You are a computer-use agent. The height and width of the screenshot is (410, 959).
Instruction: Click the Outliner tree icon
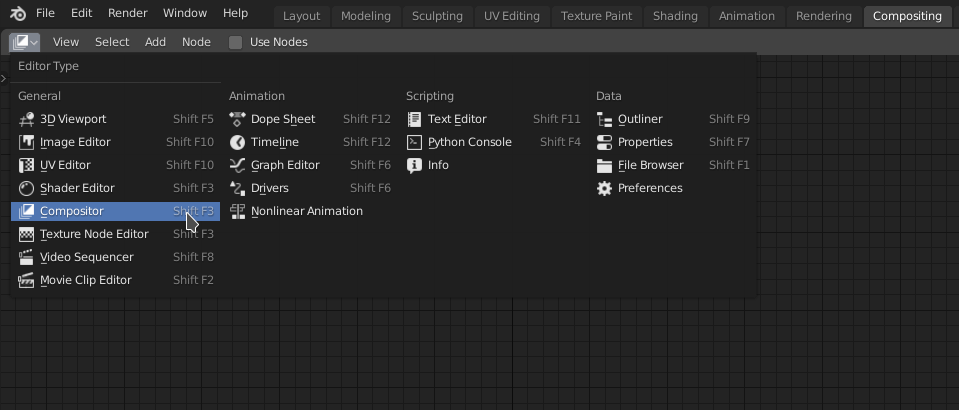tap(604, 119)
